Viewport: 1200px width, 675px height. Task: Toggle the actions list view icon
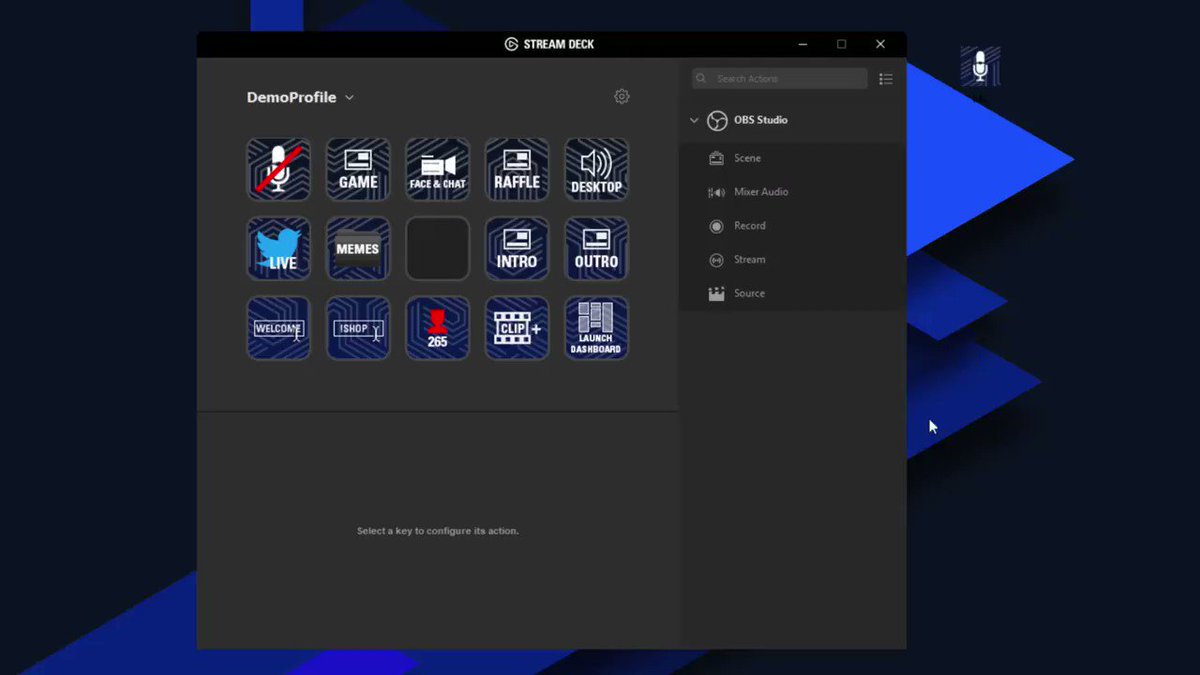(886, 79)
